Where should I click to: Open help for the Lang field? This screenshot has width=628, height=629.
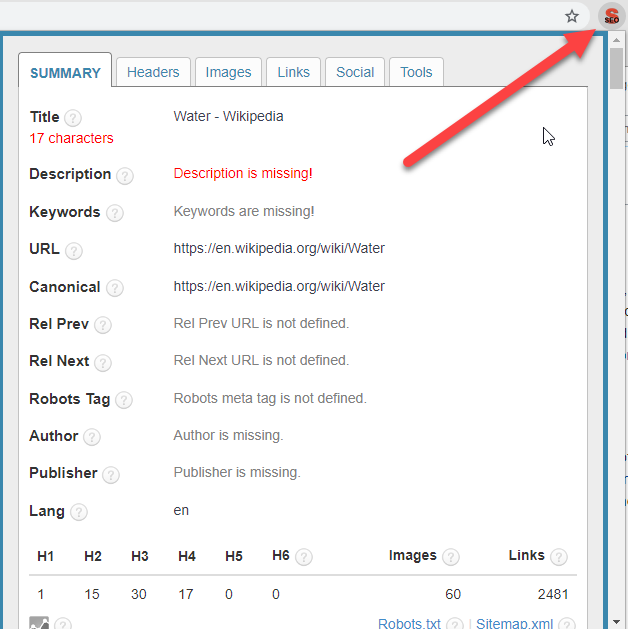coord(79,512)
